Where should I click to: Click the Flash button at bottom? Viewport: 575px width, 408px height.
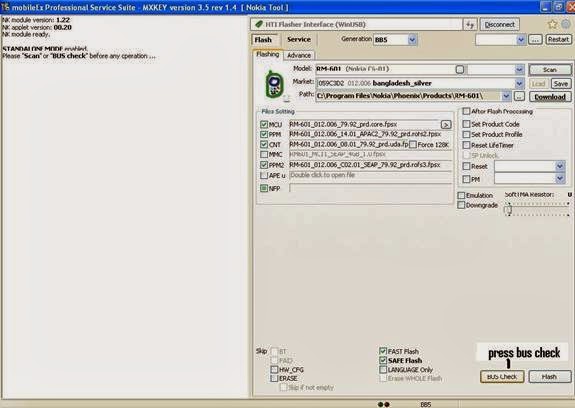(549, 377)
